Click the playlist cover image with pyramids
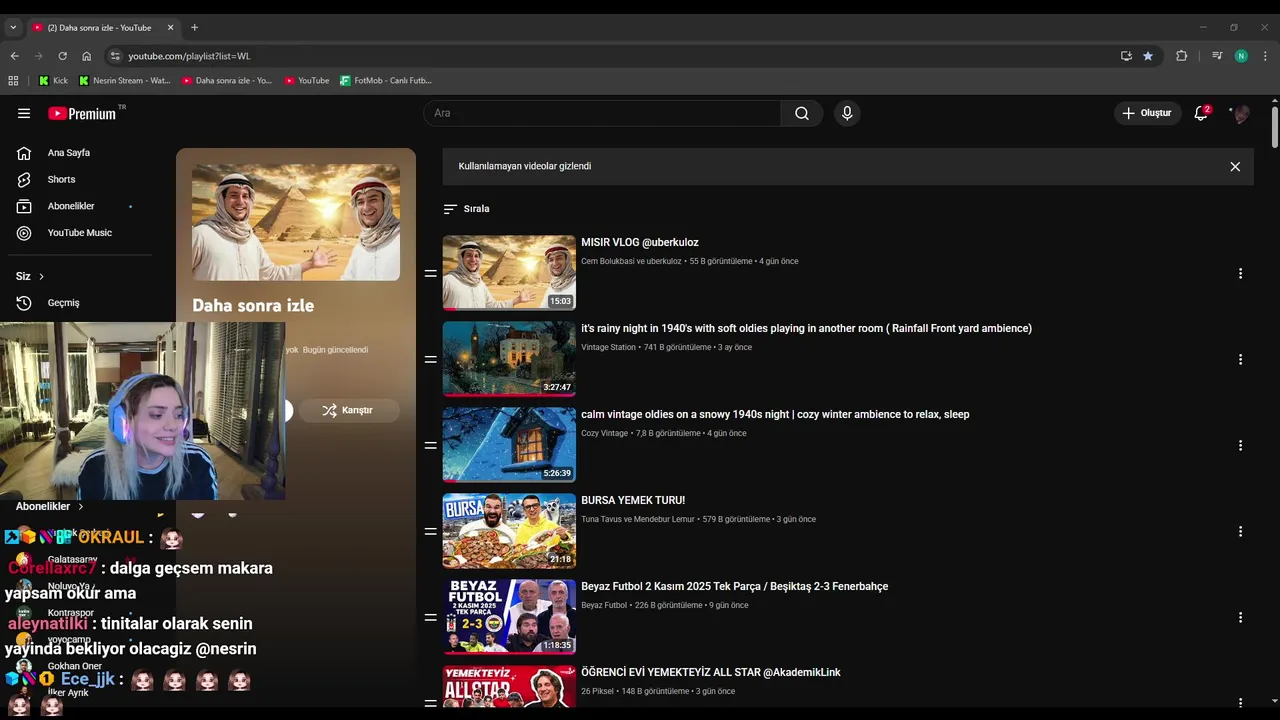Viewport: 1280px width, 720px height. point(296,222)
